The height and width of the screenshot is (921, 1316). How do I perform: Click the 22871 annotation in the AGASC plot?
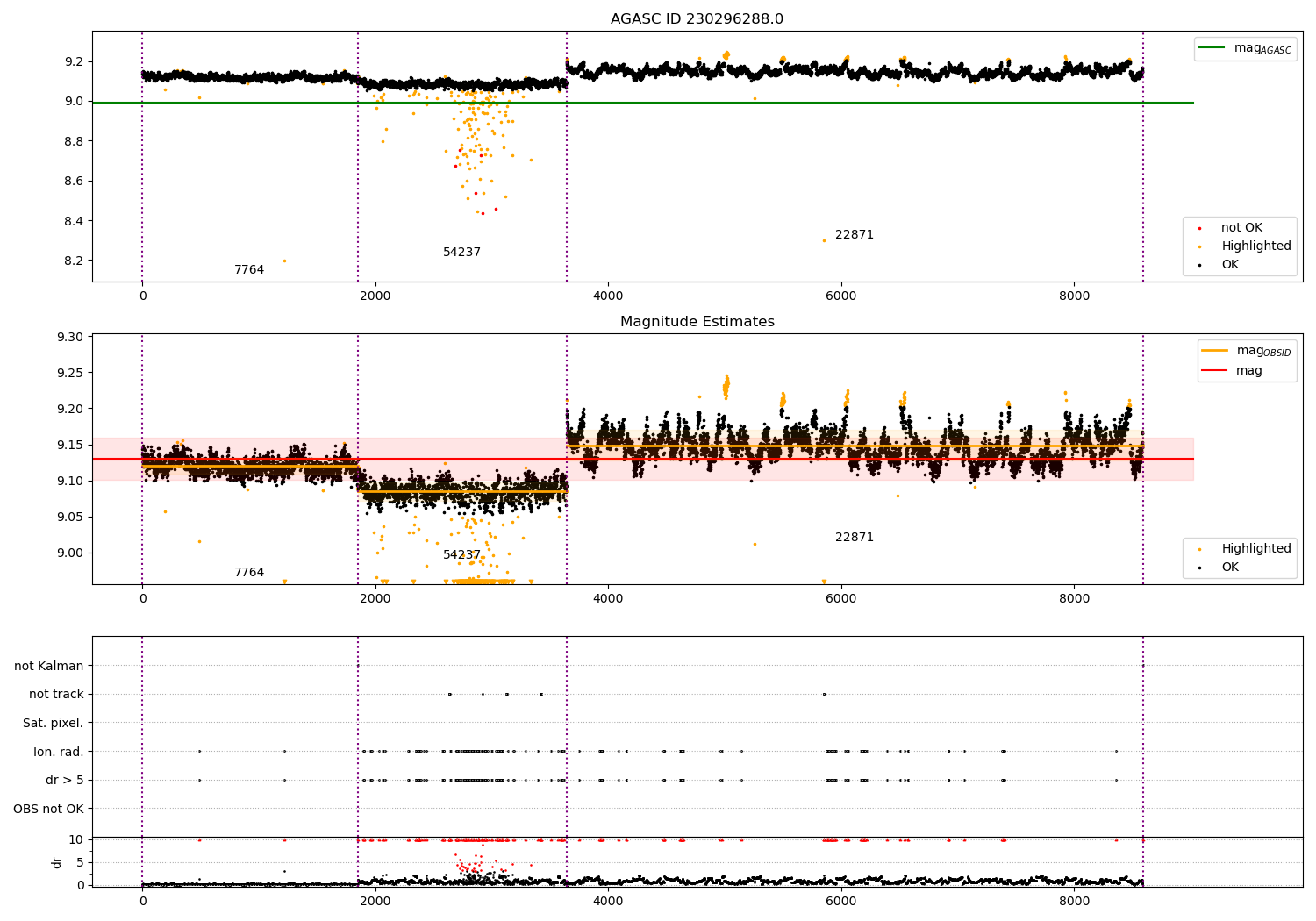coord(854,235)
